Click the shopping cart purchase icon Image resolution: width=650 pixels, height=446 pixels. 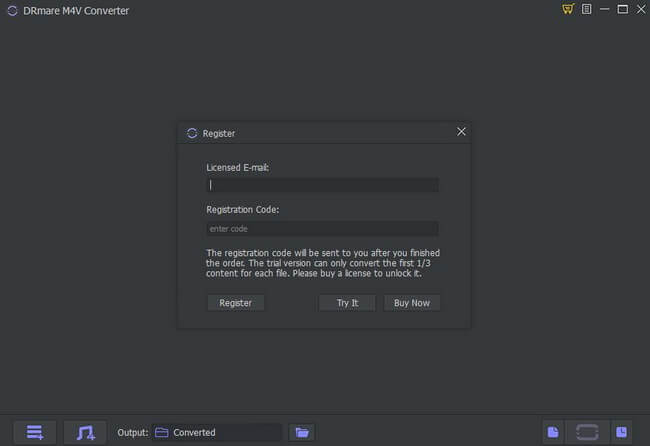tap(568, 9)
